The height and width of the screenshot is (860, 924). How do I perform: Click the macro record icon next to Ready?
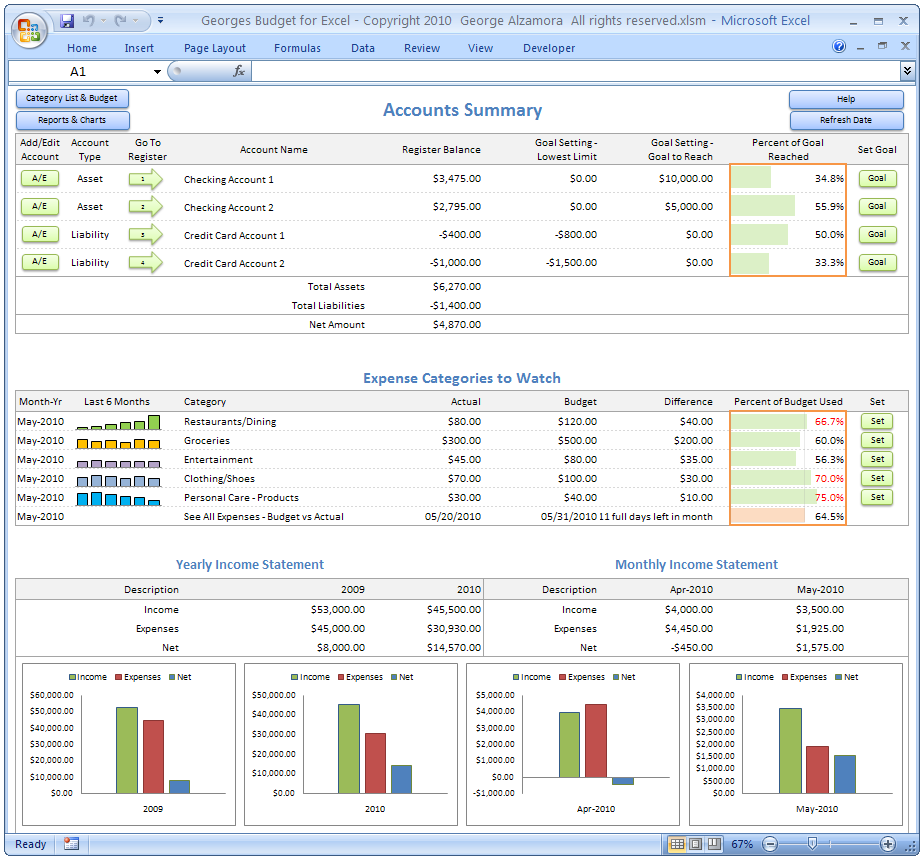click(x=69, y=844)
